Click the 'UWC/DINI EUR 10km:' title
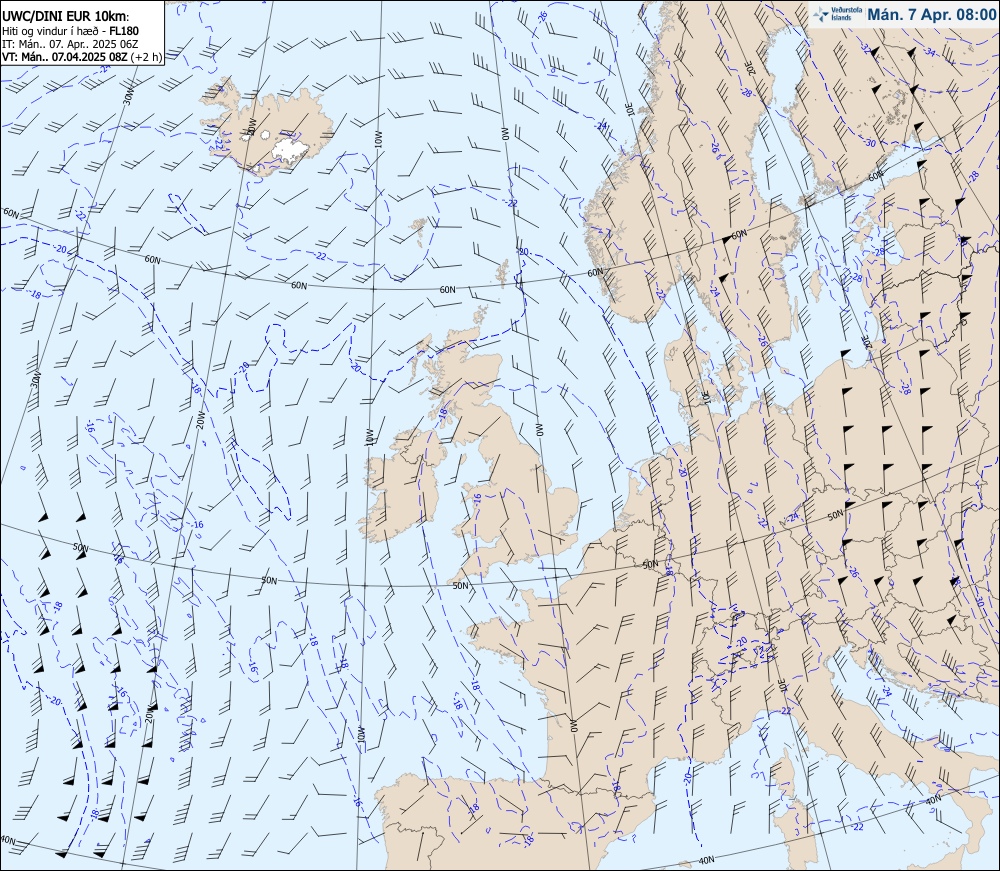Image resolution: width=1000 pixels, height=871 pixels. point(66,17)
